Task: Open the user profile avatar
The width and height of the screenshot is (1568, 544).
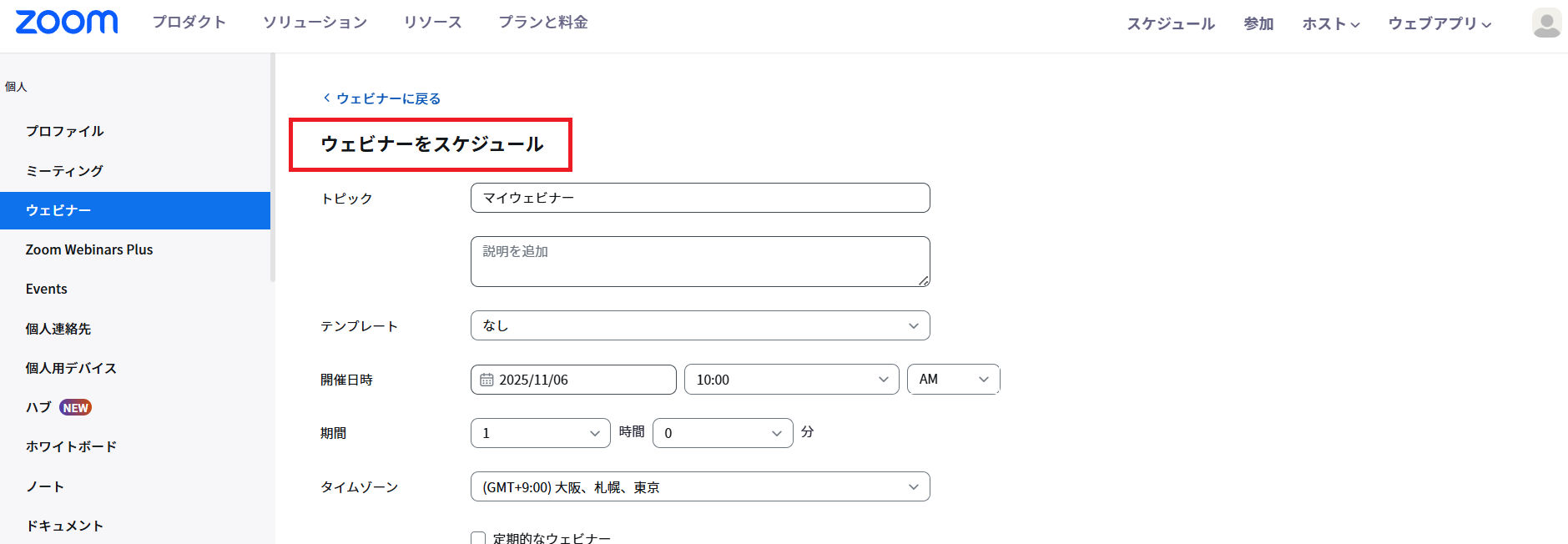Action: 1545,23
